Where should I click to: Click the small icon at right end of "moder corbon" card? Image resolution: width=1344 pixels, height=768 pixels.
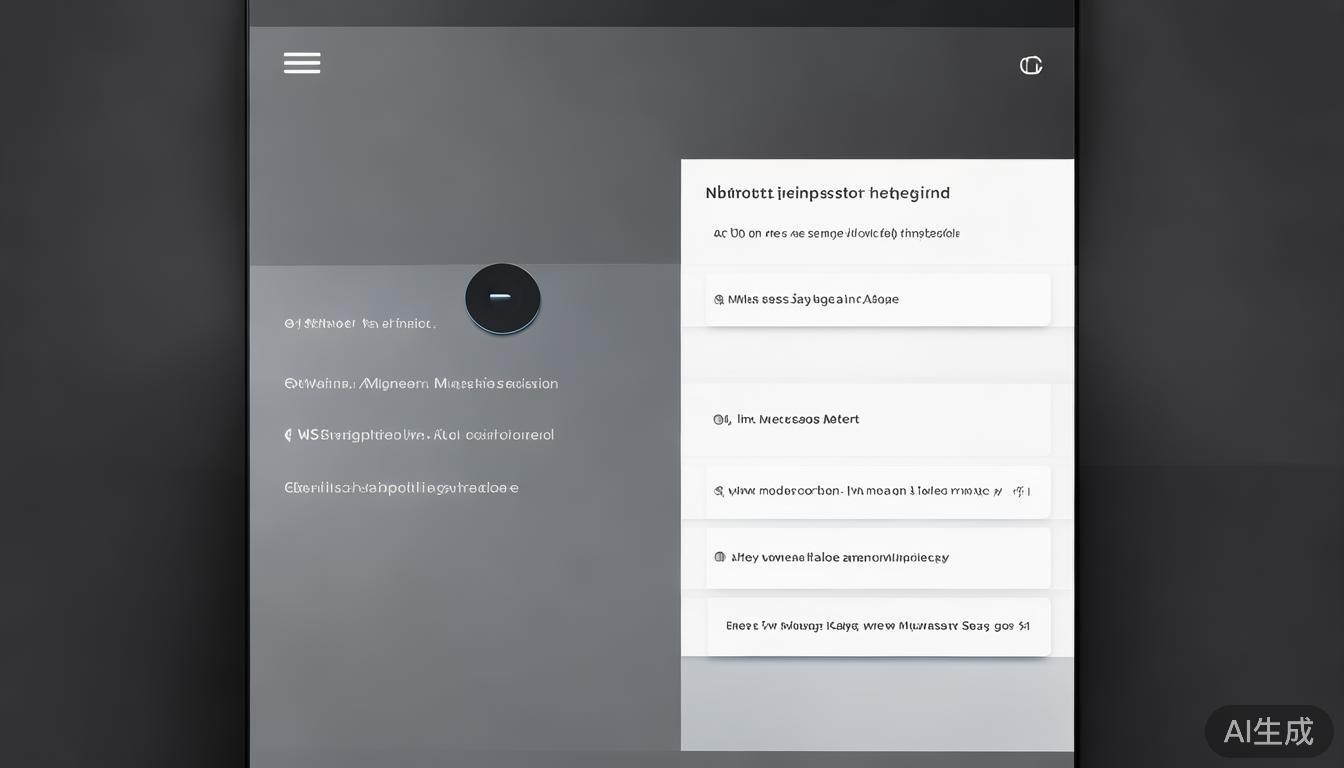[x=1021, y=491]
